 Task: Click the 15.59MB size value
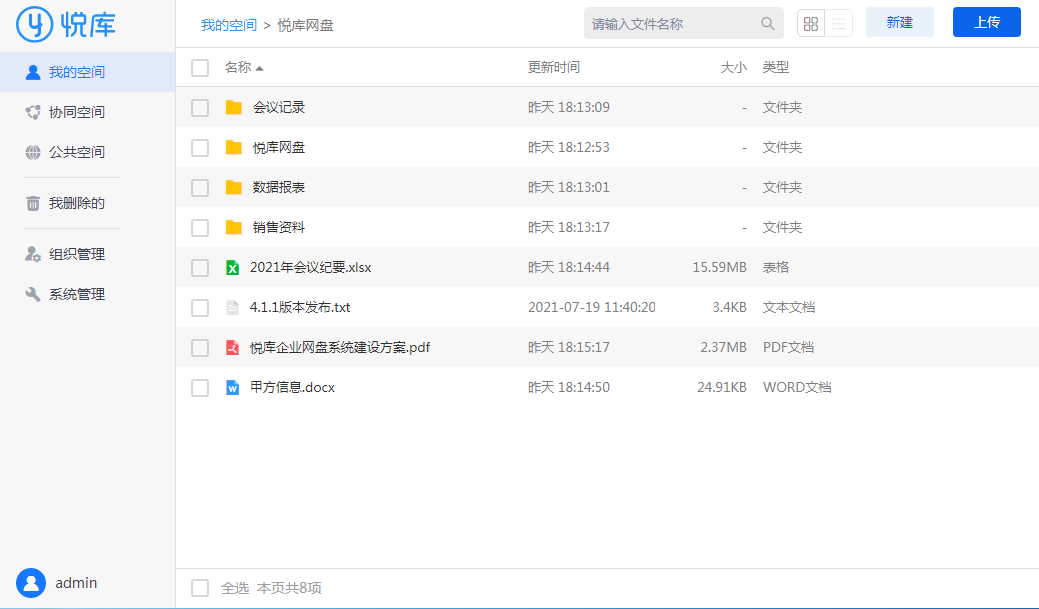coord(720,268)
